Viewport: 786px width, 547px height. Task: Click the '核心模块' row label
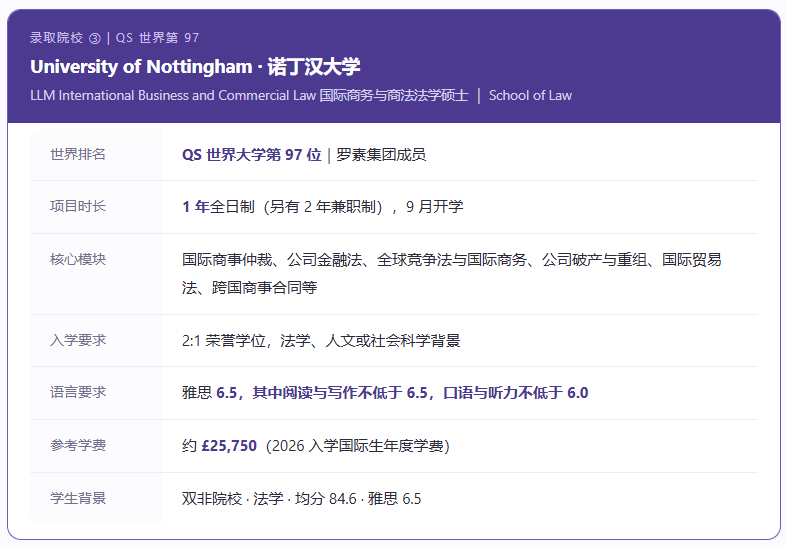[78, 259]
